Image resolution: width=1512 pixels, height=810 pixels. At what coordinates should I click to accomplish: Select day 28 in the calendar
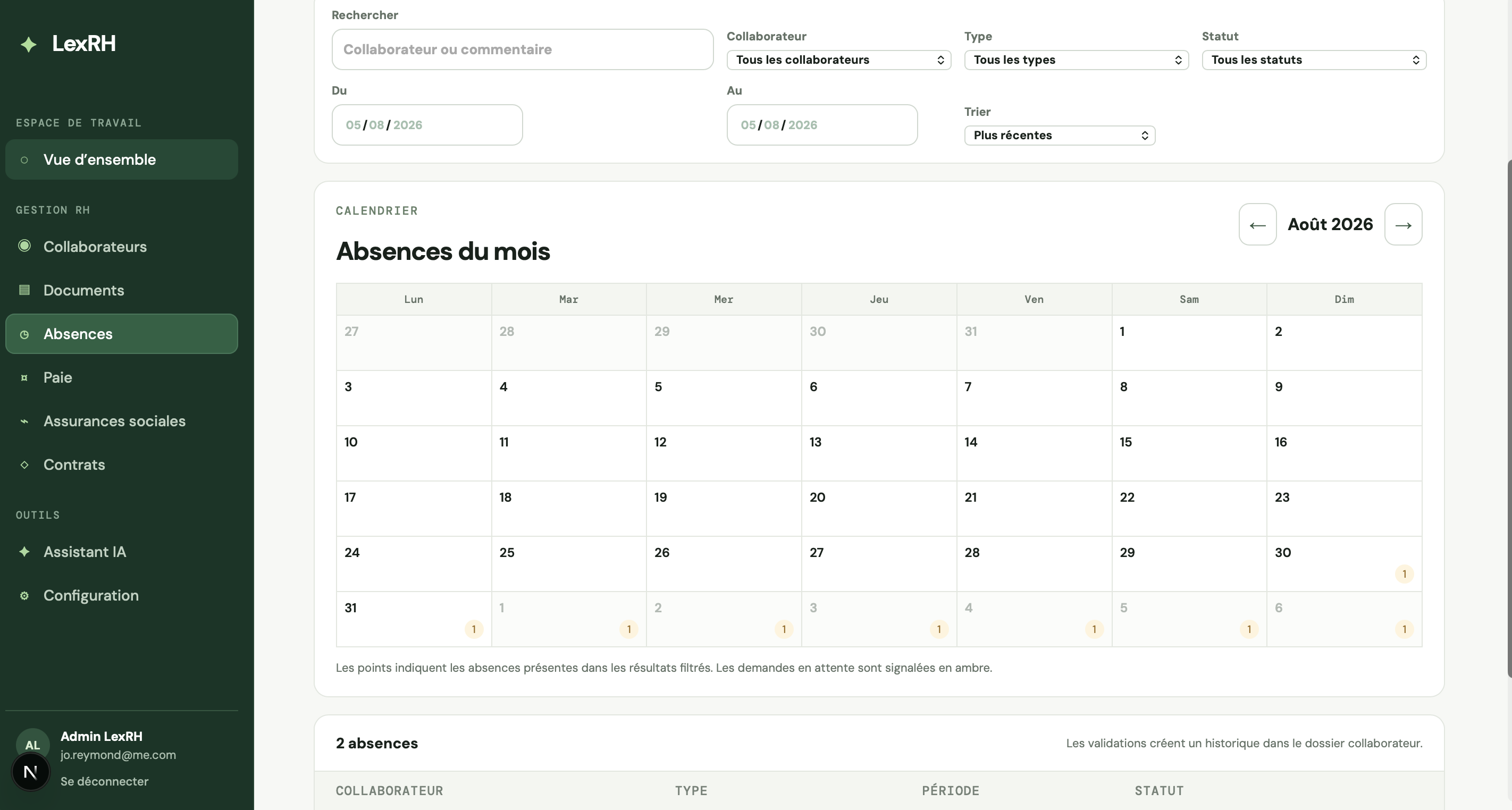coord(1034,563)
